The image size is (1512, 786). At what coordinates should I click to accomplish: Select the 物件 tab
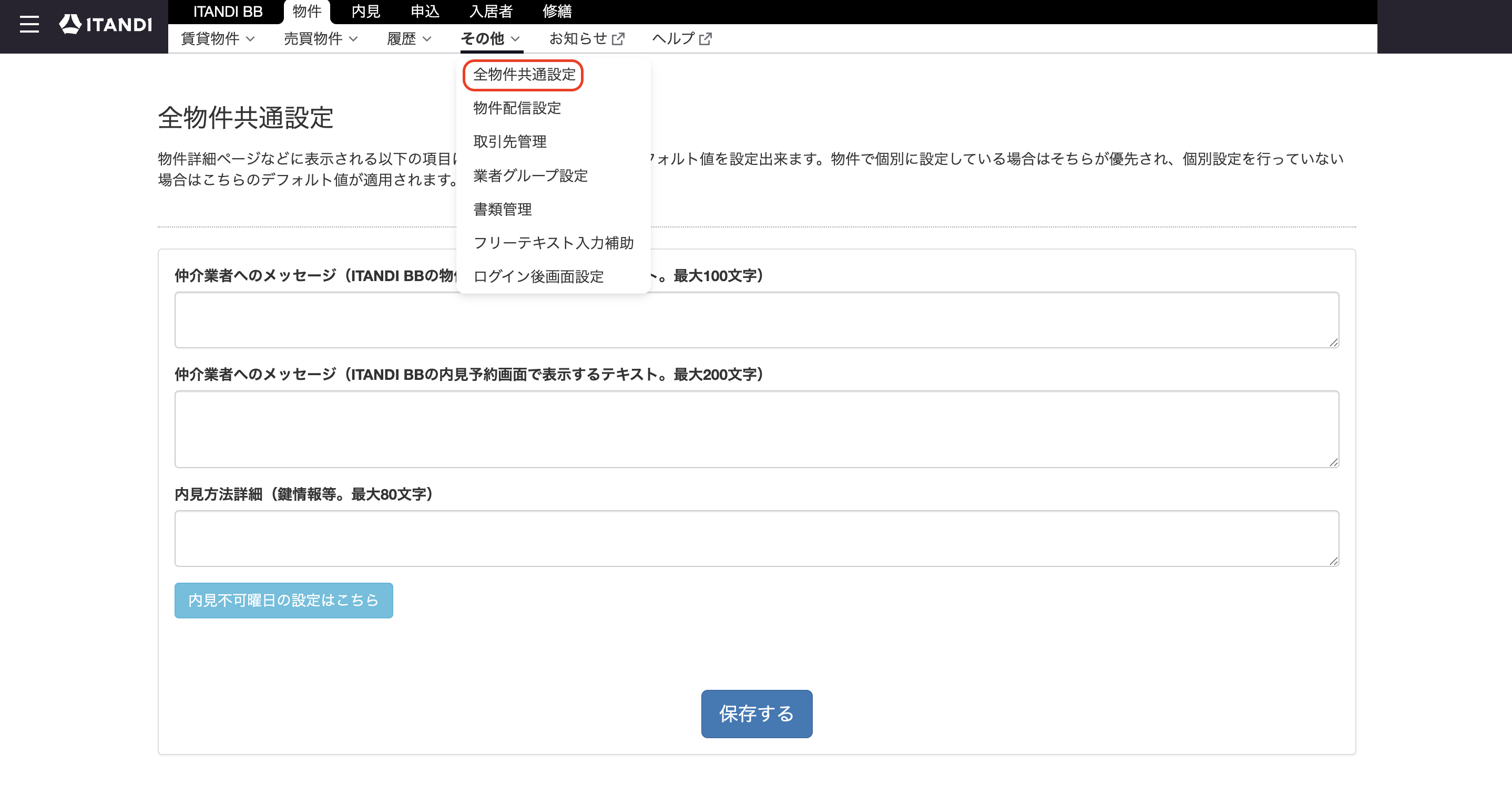(x=307, y=12)
